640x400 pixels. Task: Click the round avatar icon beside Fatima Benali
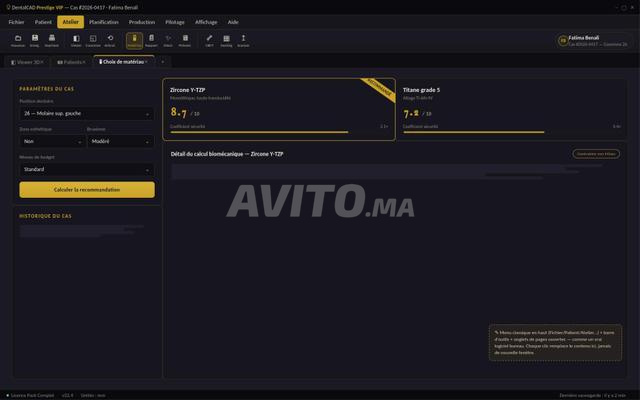pyautogui.click(x=563, y=40)
